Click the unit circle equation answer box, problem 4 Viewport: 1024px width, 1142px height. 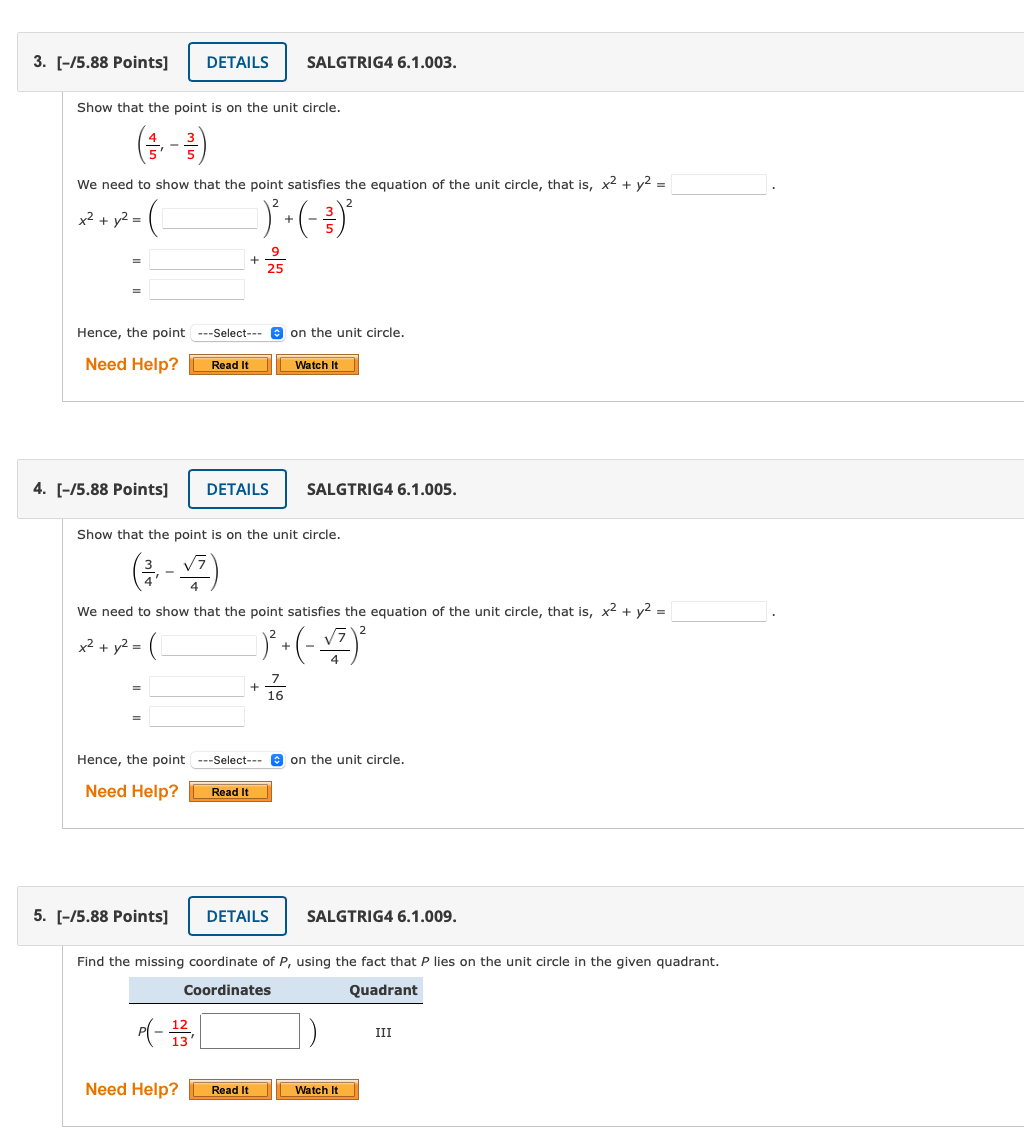pos(719,611)
